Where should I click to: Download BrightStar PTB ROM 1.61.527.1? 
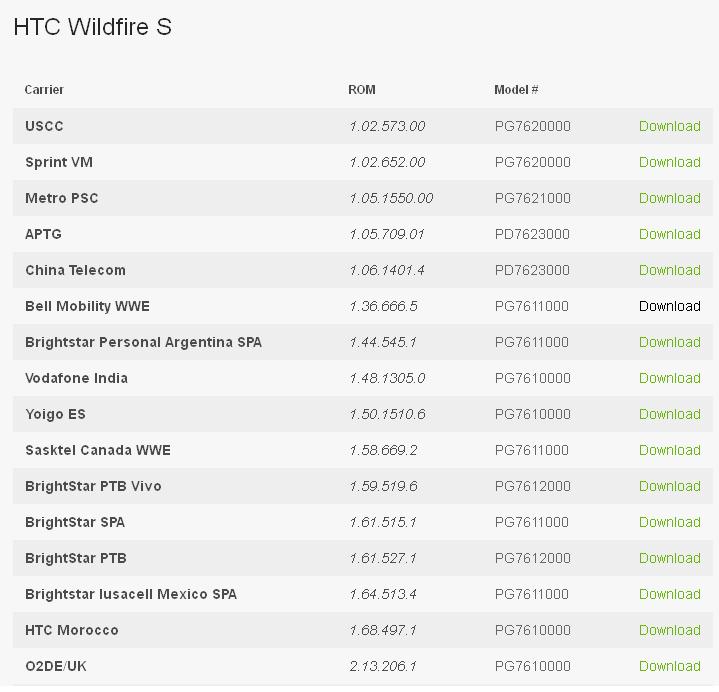pyautogui.click(x=669, y=558)
